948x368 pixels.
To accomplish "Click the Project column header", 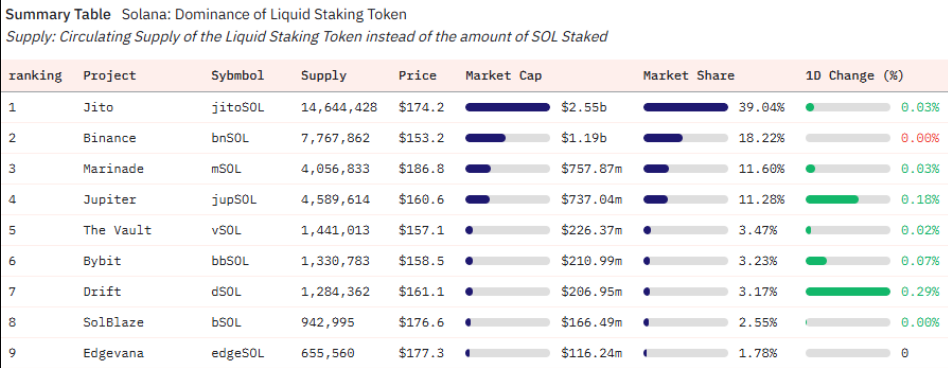I will click(x=109, y=76).
